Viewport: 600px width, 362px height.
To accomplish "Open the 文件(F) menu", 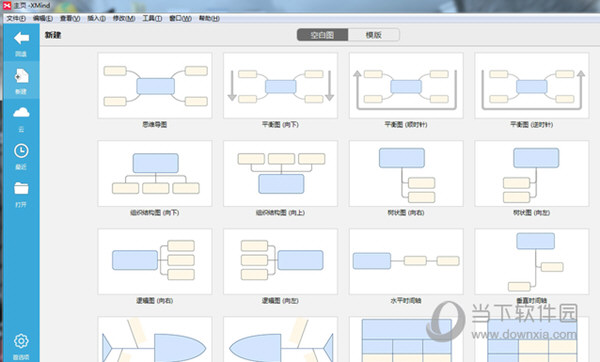I will click(x=16, y=18).
